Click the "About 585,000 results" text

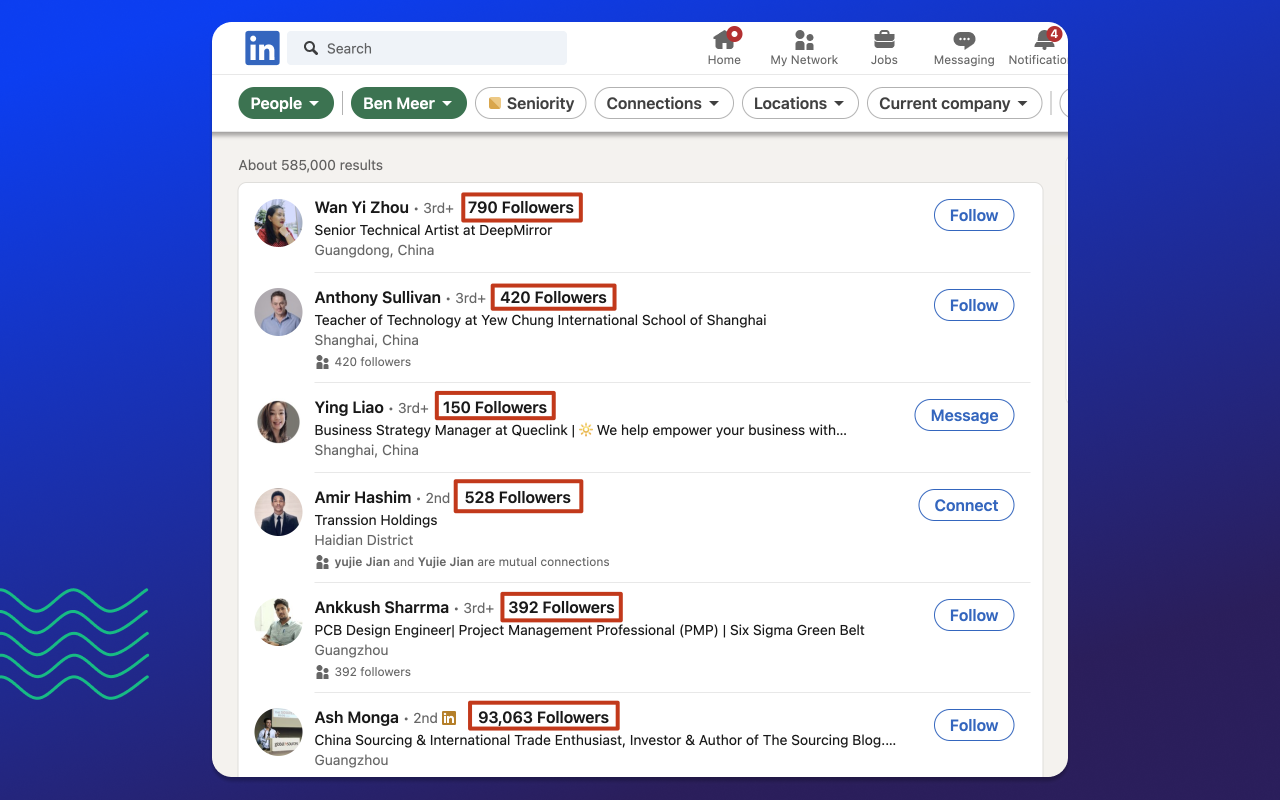[311, 165]
